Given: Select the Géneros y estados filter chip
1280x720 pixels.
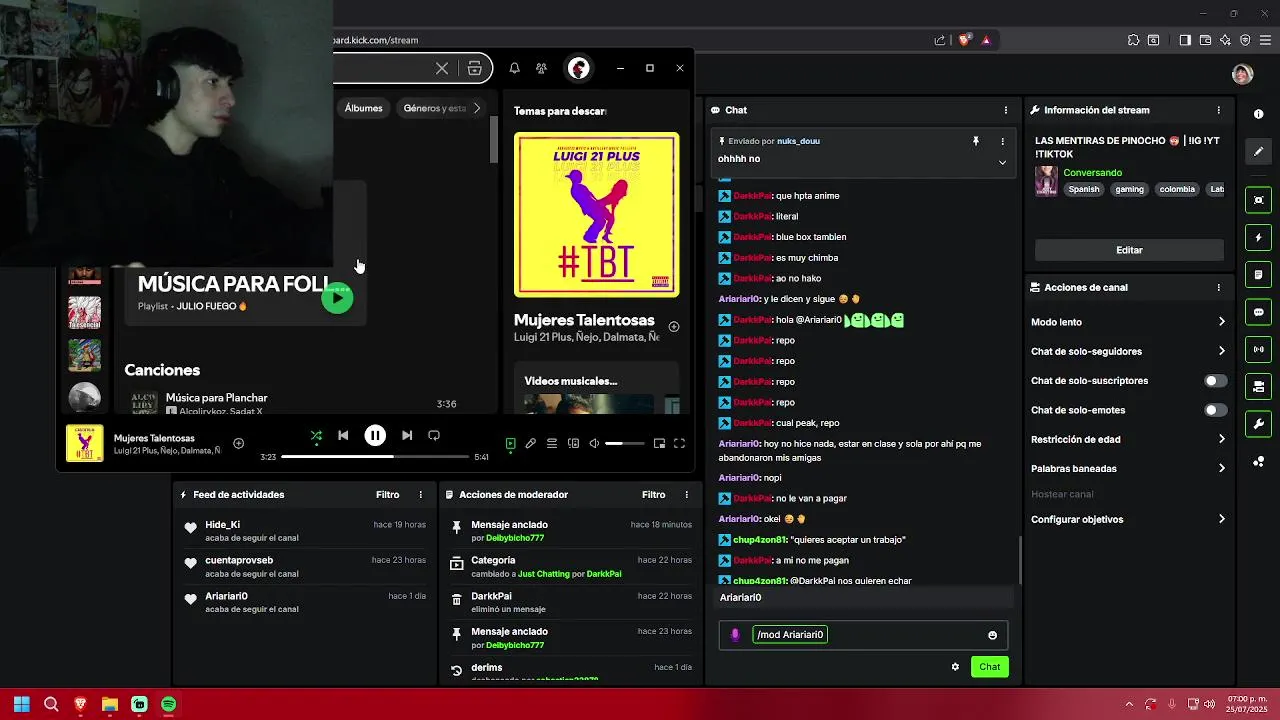Looking at the screenshot, I should pos(434,108).
